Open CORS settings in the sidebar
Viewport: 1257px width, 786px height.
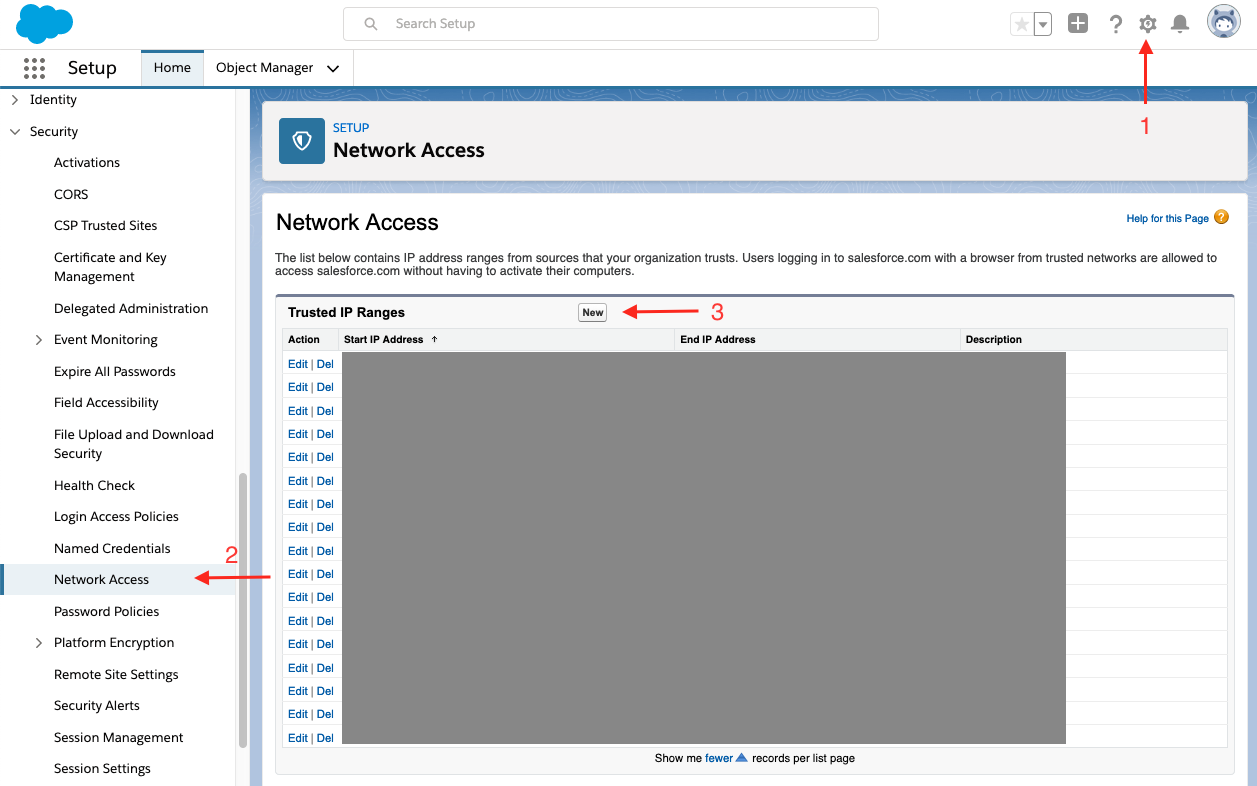tap(71, 195)
